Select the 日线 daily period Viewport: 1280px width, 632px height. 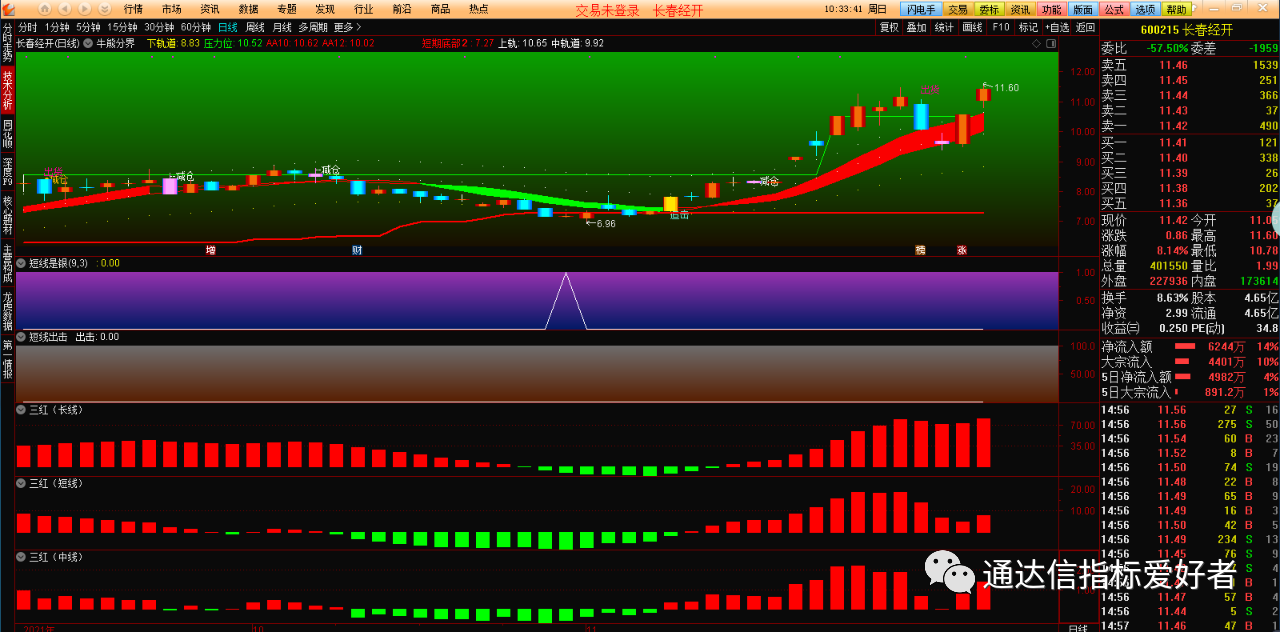coord(228,27)
